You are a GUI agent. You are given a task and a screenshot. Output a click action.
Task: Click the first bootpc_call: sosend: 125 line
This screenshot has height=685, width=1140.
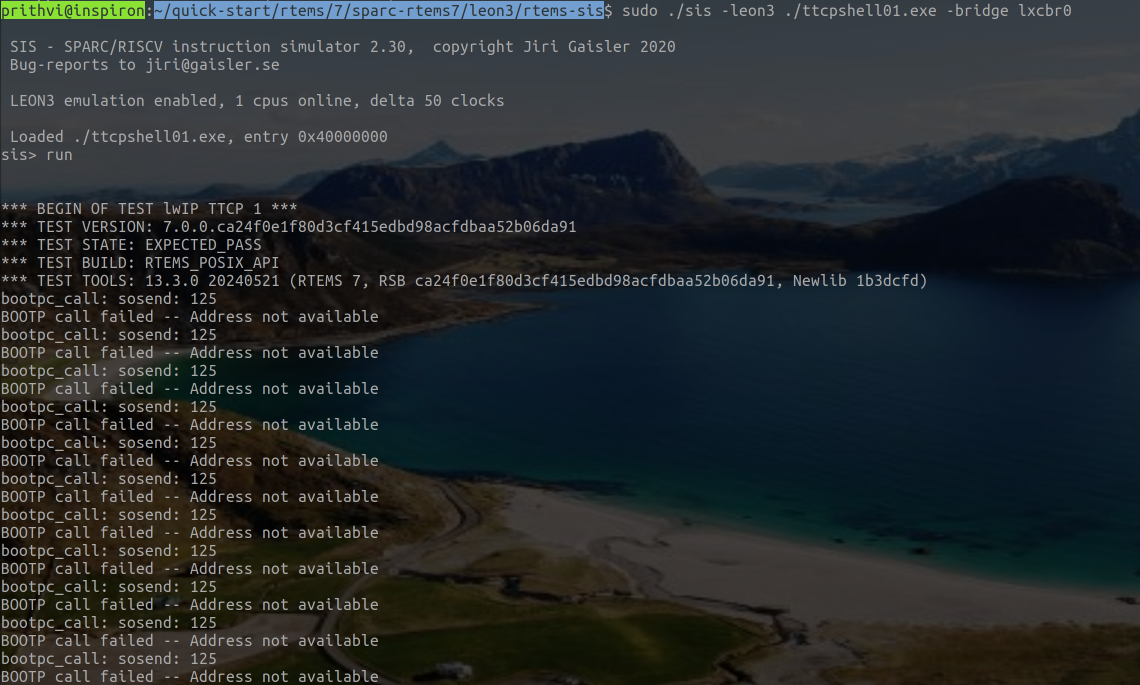[108, 299]
